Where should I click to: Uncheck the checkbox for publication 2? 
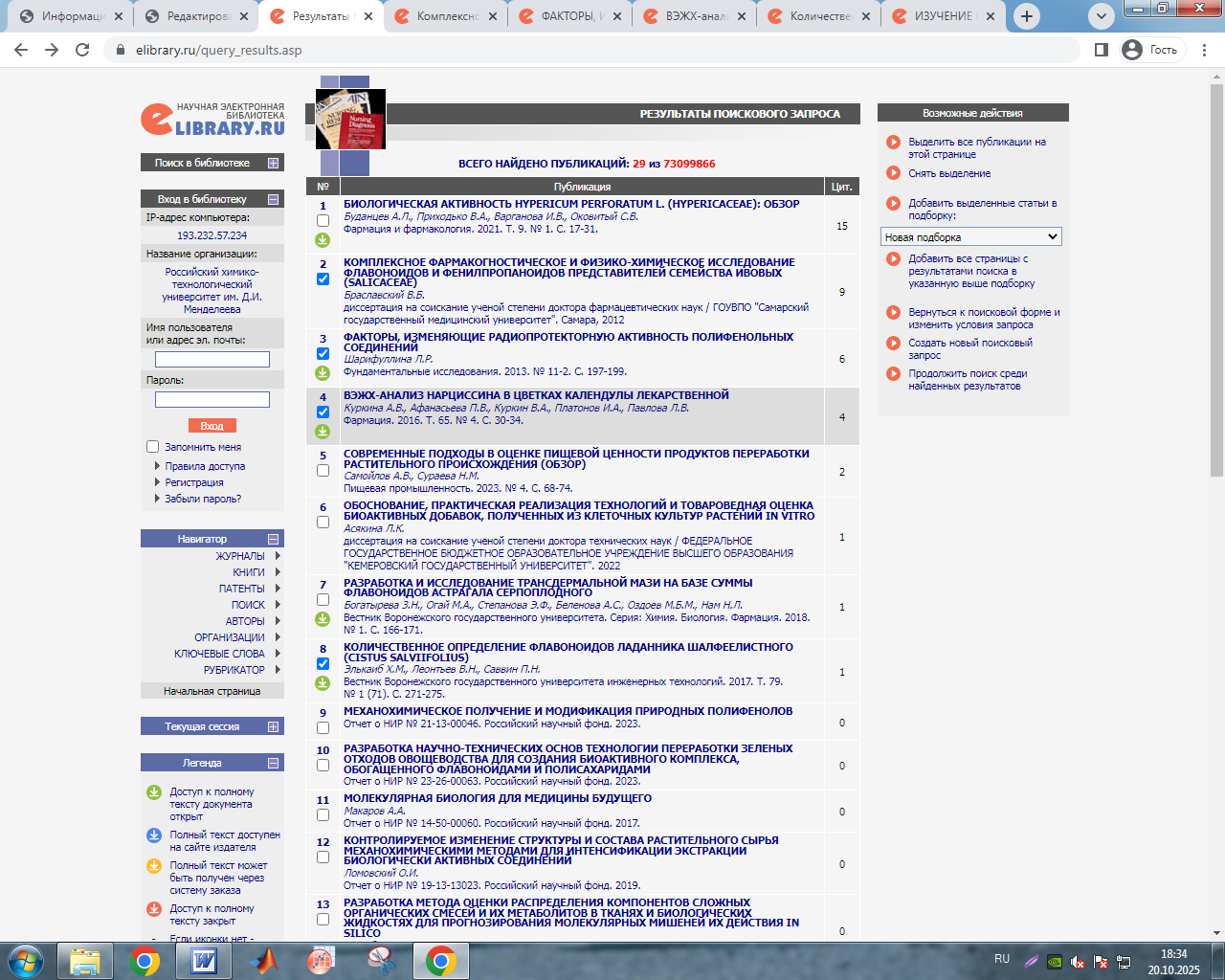[323, 279]
